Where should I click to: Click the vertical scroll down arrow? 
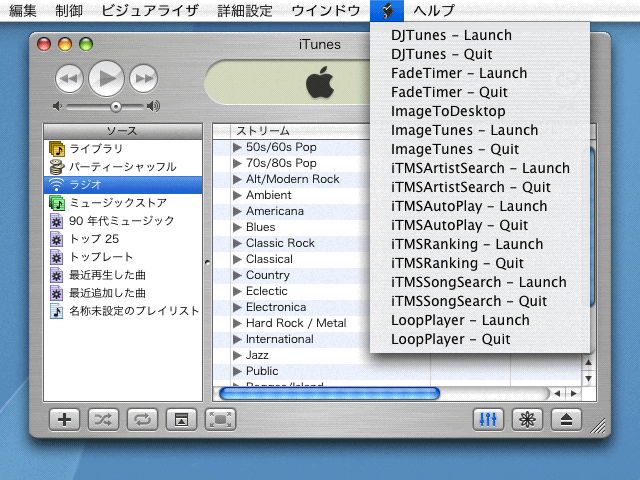coord(589,379)
